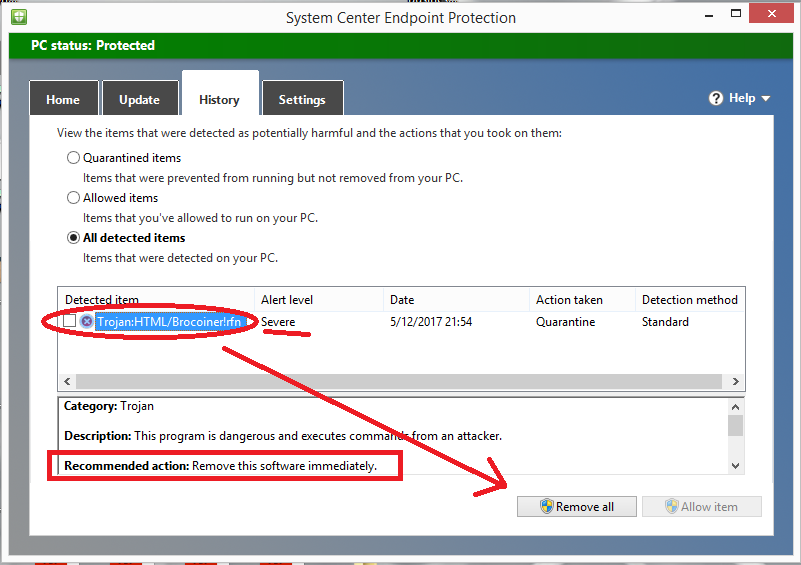Click the Help question mark icon
Screen dimensions: 801x565
click(716, 98)
